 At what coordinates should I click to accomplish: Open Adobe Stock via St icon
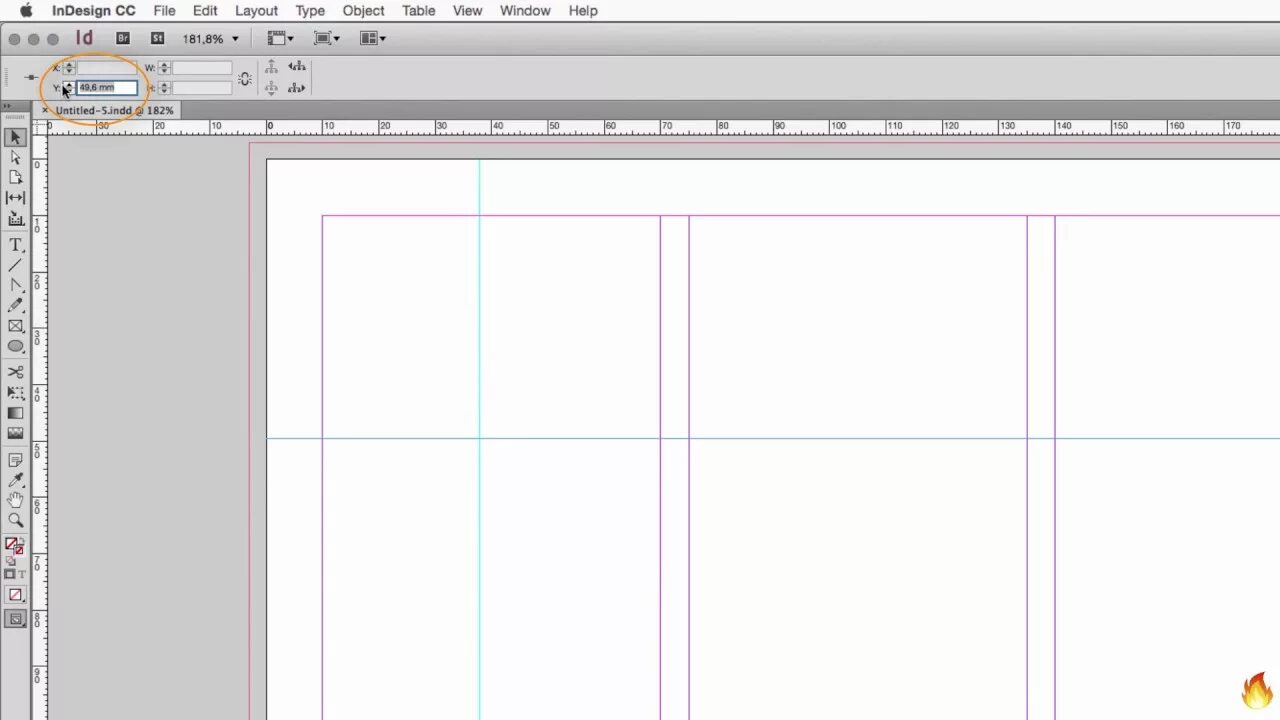(157, 38)
